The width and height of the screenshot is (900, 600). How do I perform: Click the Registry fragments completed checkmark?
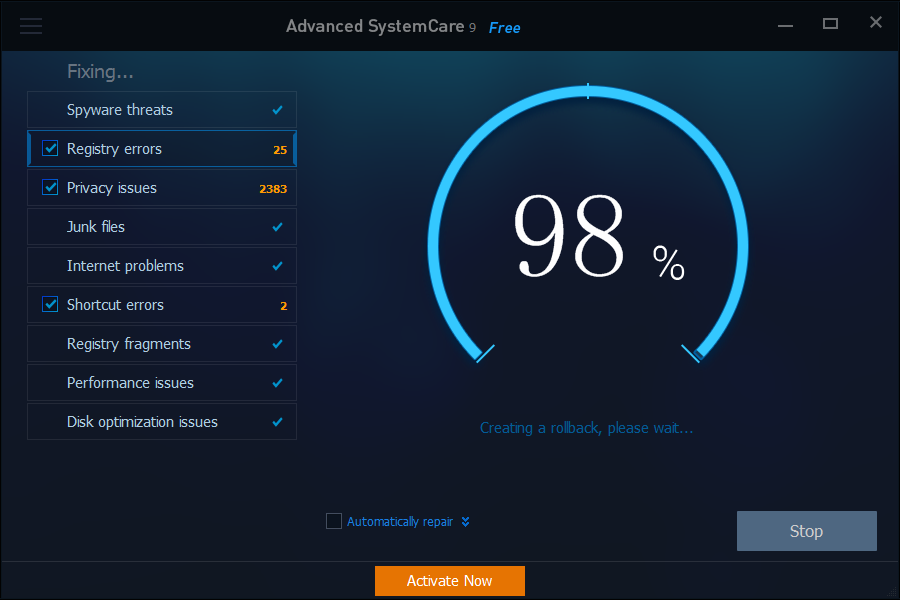(277, 344)
